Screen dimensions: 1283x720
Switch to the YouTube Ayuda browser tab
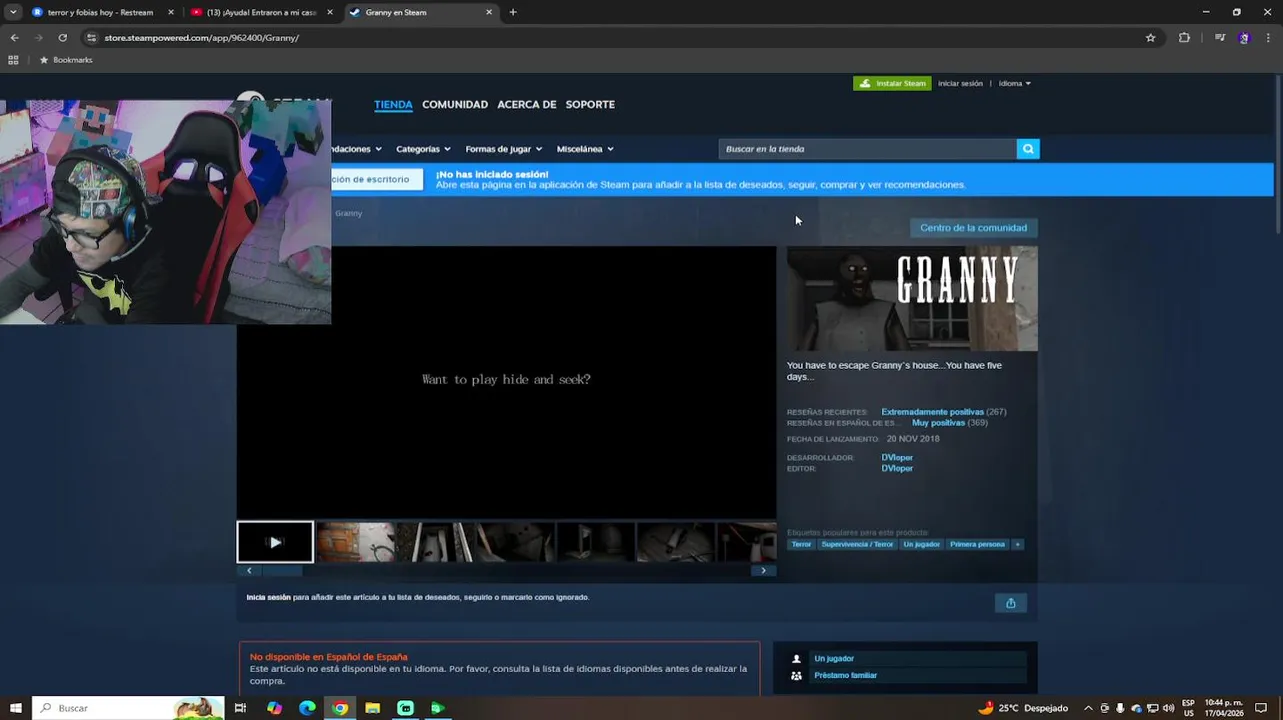(x=260, y=12)
